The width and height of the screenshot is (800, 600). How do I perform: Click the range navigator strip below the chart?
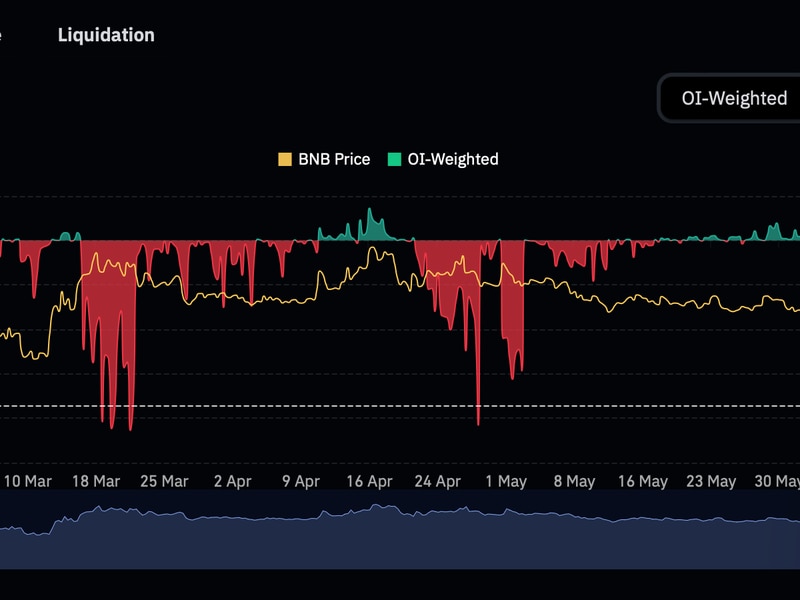coord(400,529)
